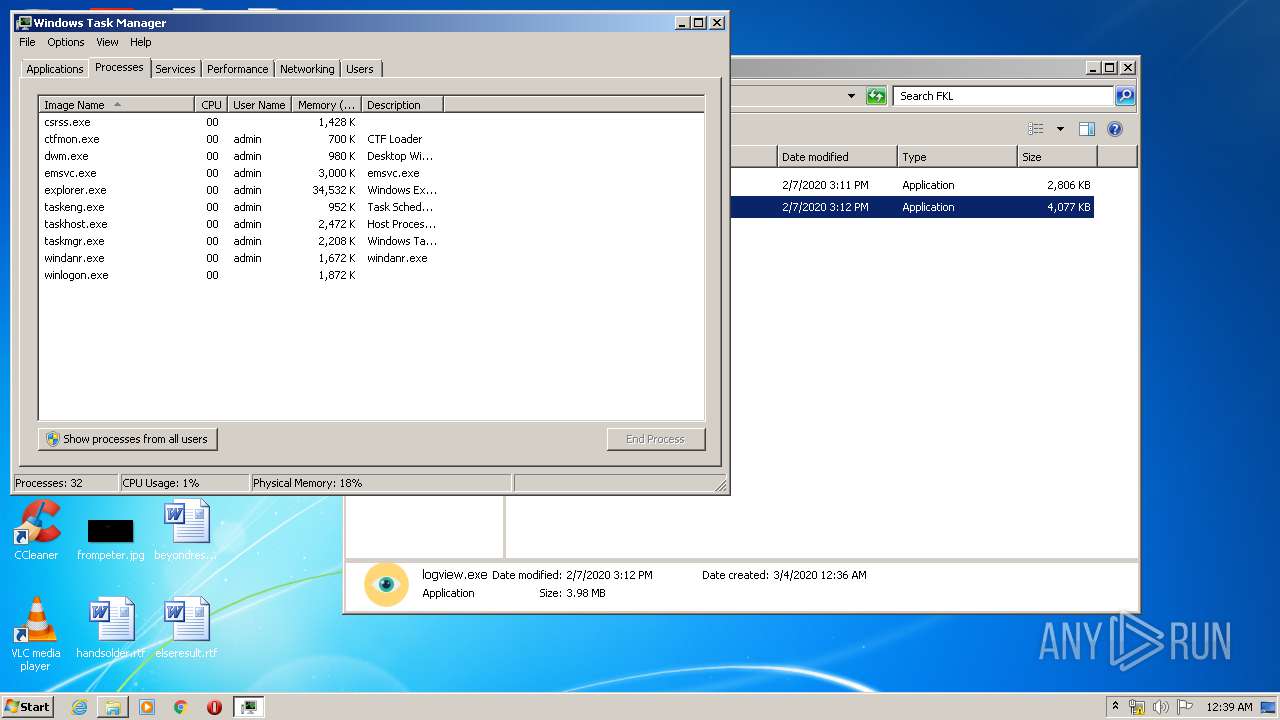This screenshot has width=1280, height=720.
Task: Click the change view icon in Explorer
Action: (x=1036, y=129)
